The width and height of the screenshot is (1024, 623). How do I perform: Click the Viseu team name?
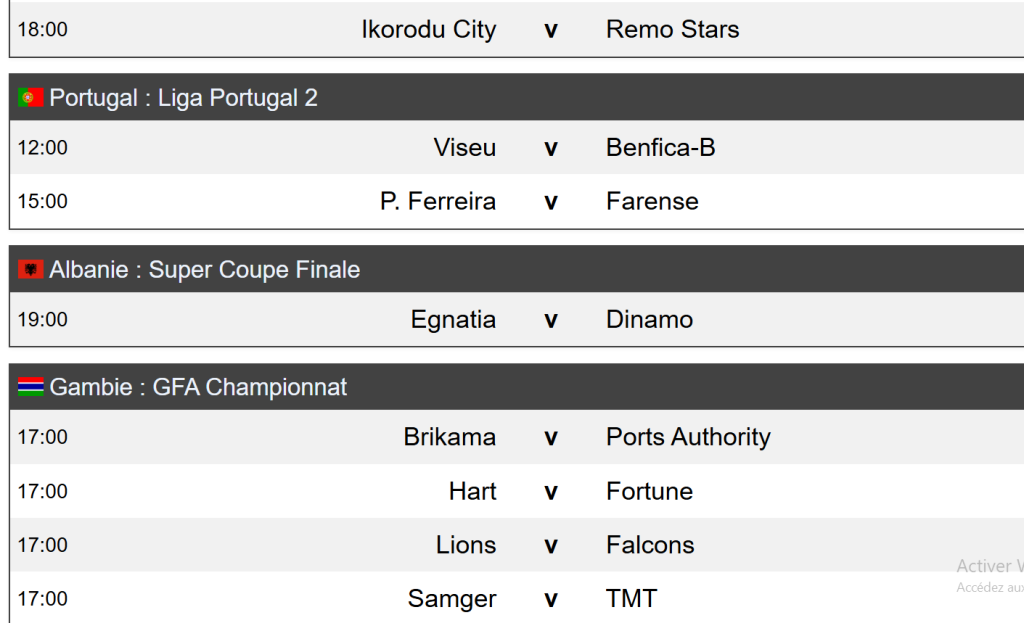464,148
